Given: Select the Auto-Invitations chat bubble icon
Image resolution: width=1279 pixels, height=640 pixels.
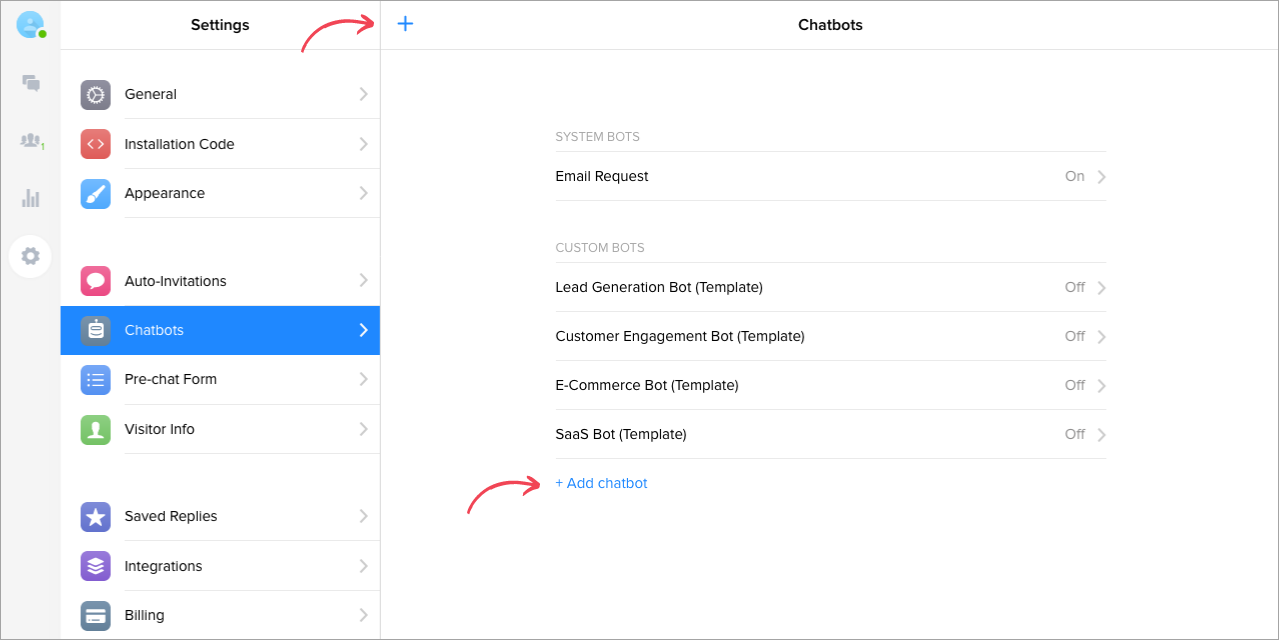Looking at the screenshot, I should pyautogui.click(x=95, y=281).
